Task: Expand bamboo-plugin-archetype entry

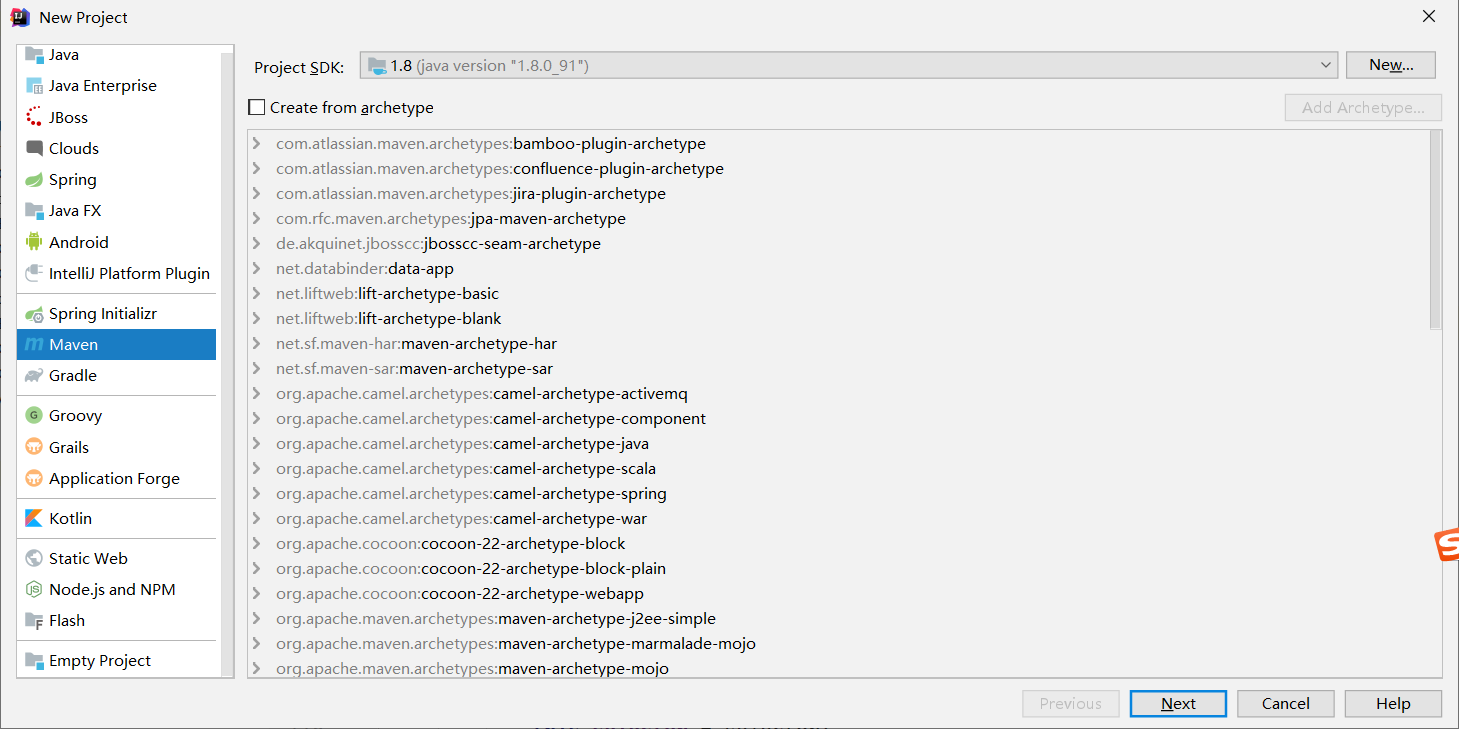Action: point(258,144)
